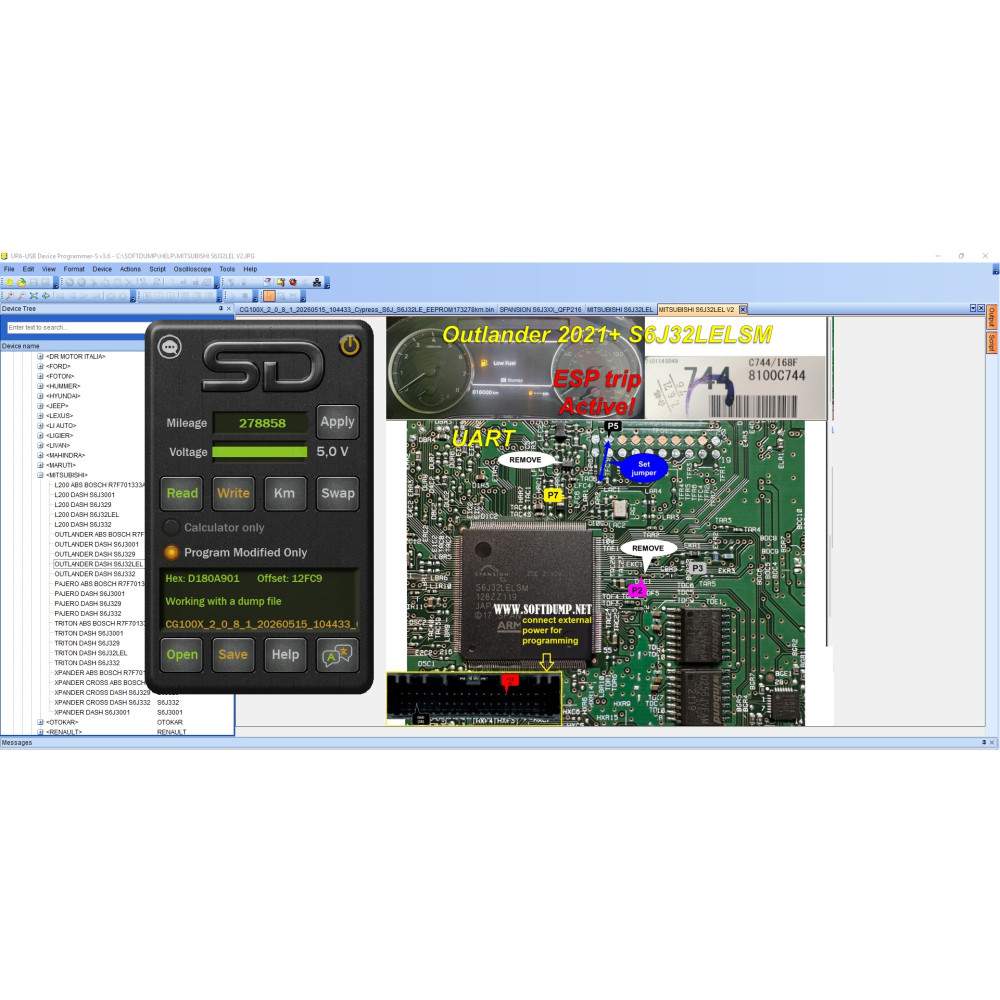1000x1000 pixels.
Task: Pin the Messages panel
Action: pos(984,742)
